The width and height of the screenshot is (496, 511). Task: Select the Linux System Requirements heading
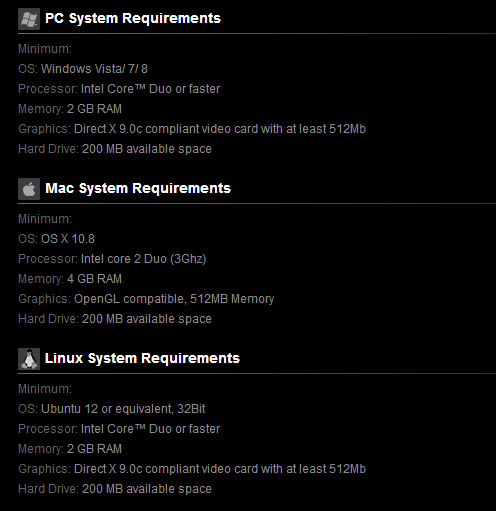(x=142, y=358)
